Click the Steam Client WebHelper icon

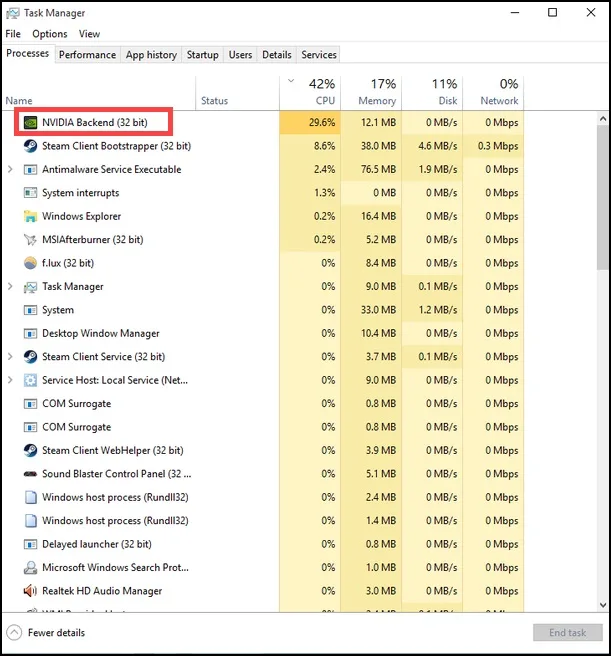(30, 451)
